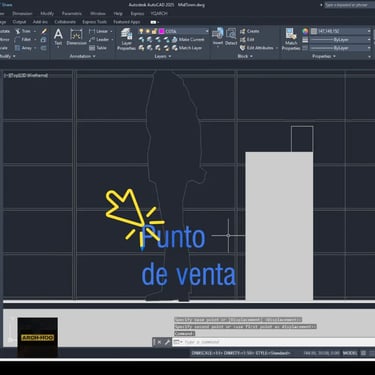Switch to the Output ribbon tab

(x=19, y=22)
